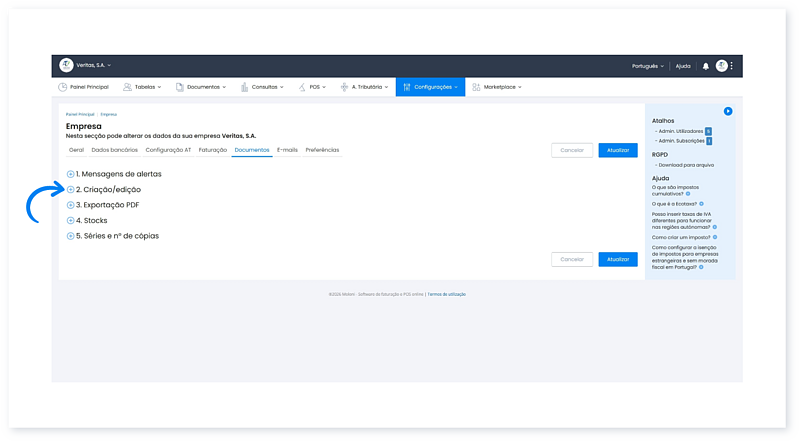Click the user avatar in the top bar
800x442 pixels.
click(x=721, y=66)
